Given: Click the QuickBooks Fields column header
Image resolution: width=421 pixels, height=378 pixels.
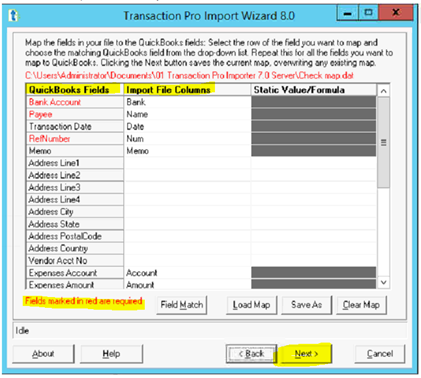Looking at the screenshot, I should [x=75, y=90].
